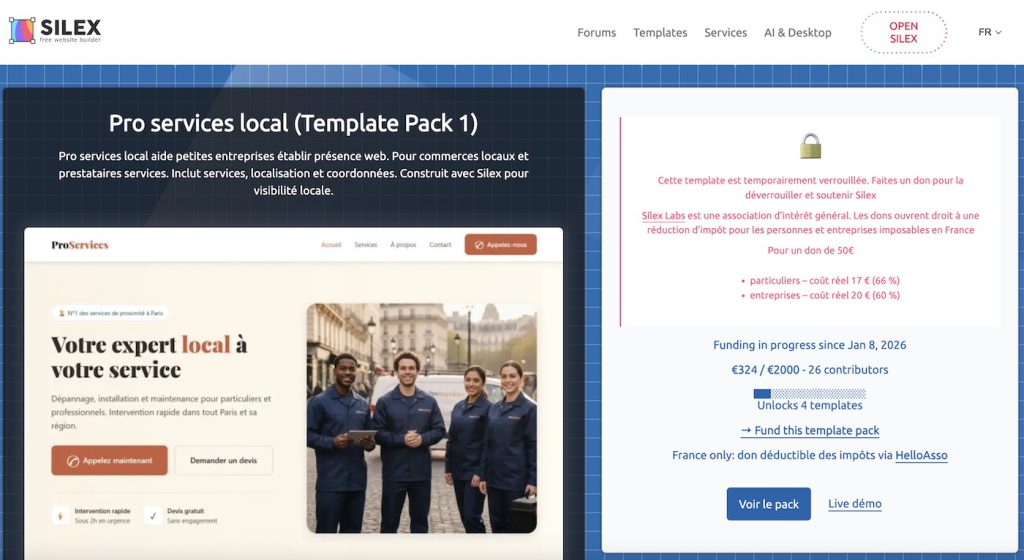
Task: Click the SILEX free website builder wordmark
Action: (x=71, y=31)
